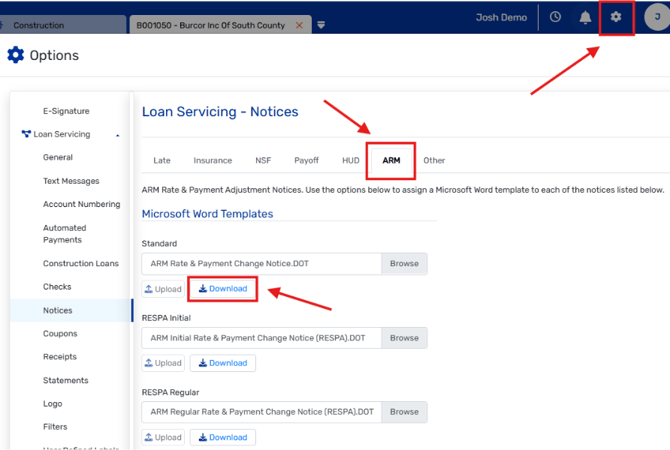The width and height of the screenshot is (670, 450).
Task: Open the notifications bell
Action: tap(585, 17)
